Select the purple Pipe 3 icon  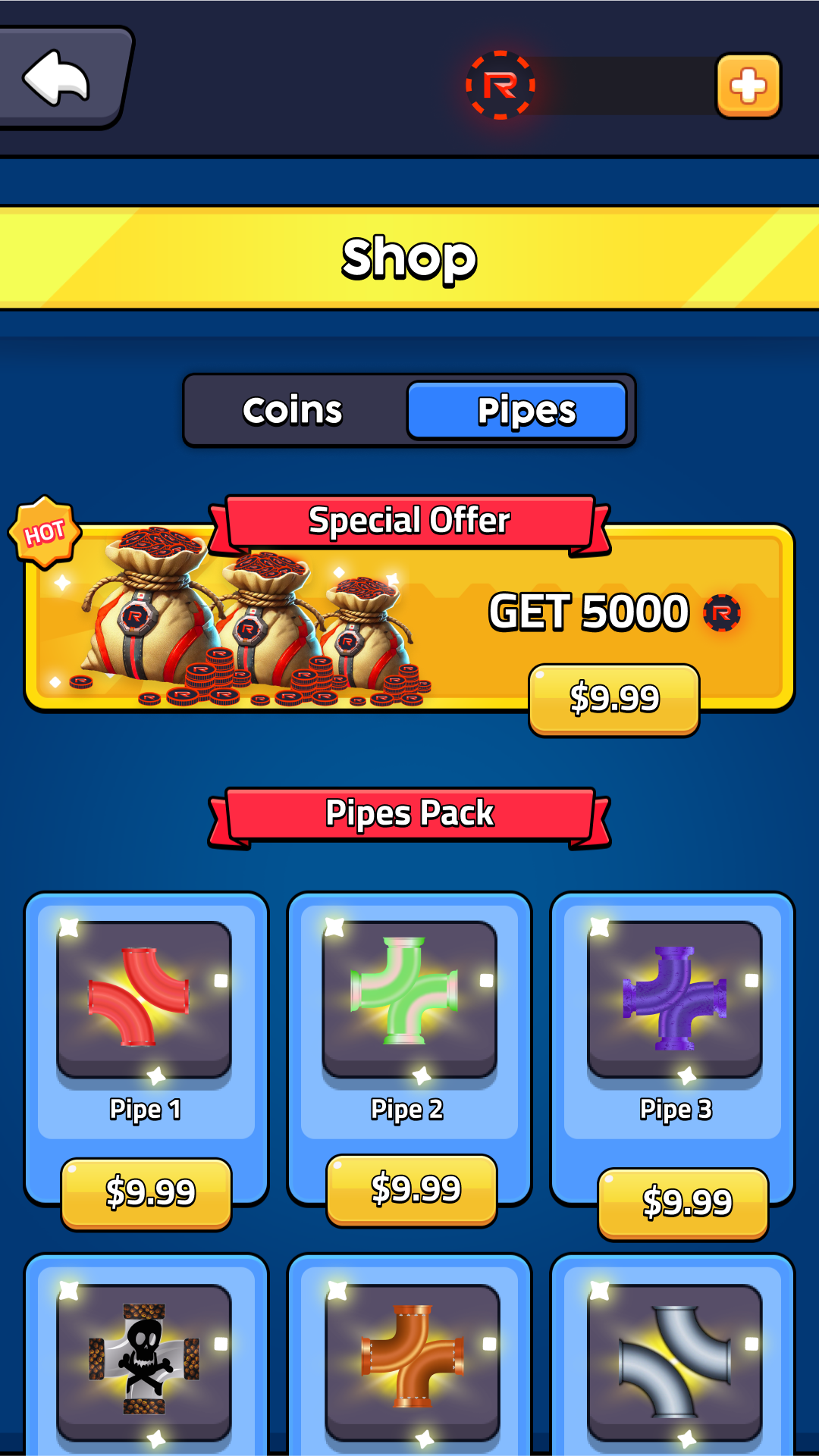point(674,998)
